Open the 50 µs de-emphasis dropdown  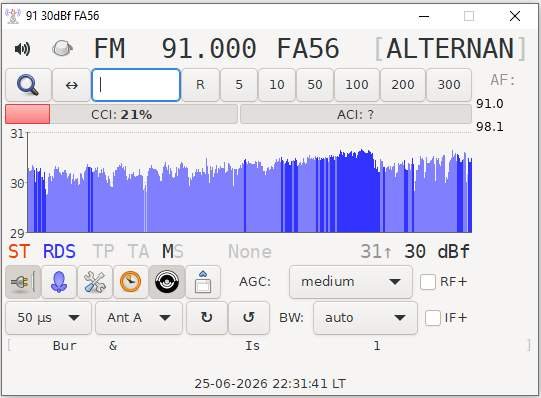[x=49, y=318]
